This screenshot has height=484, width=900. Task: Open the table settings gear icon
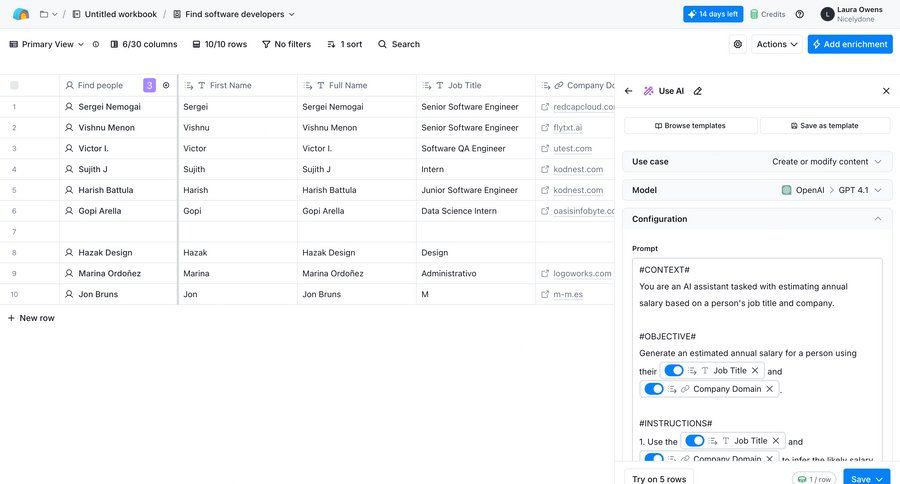pyautogui.click(x=738, y=44)
